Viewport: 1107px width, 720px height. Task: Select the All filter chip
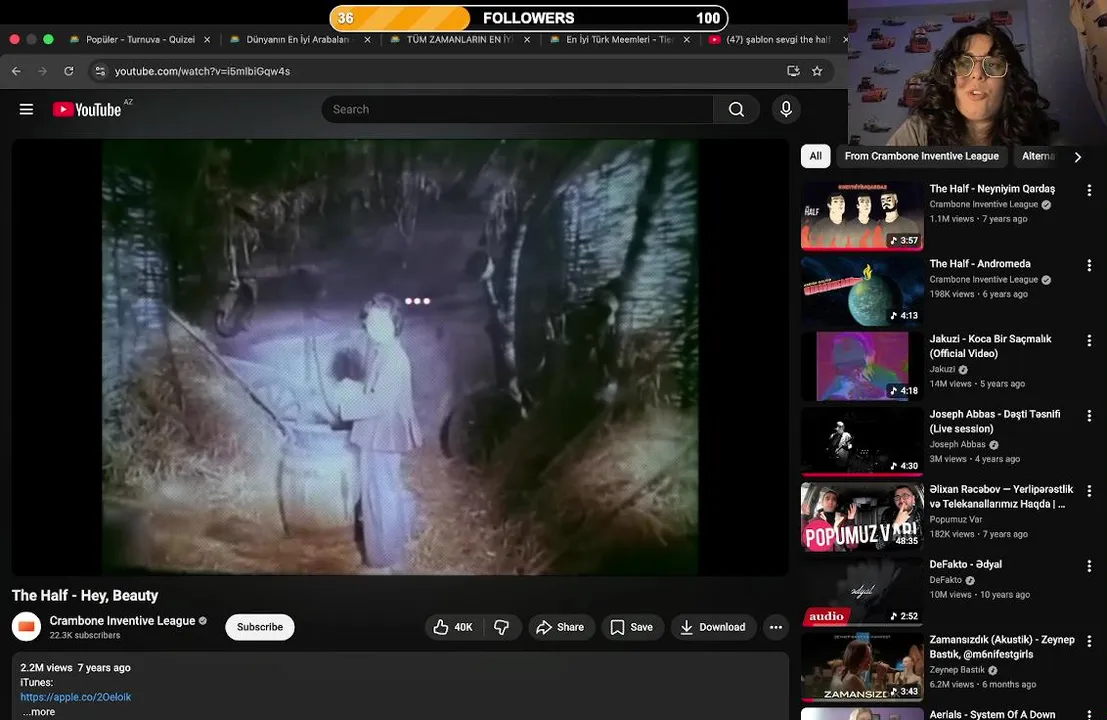point(815,156)
